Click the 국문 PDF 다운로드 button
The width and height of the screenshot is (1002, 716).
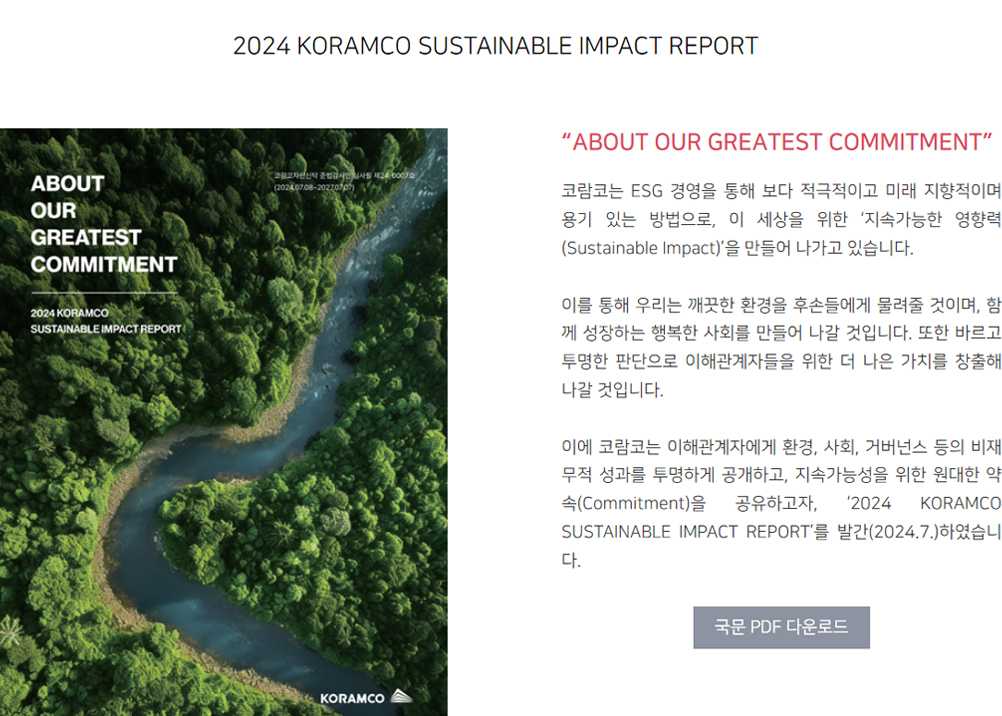[x=781, y=627]
